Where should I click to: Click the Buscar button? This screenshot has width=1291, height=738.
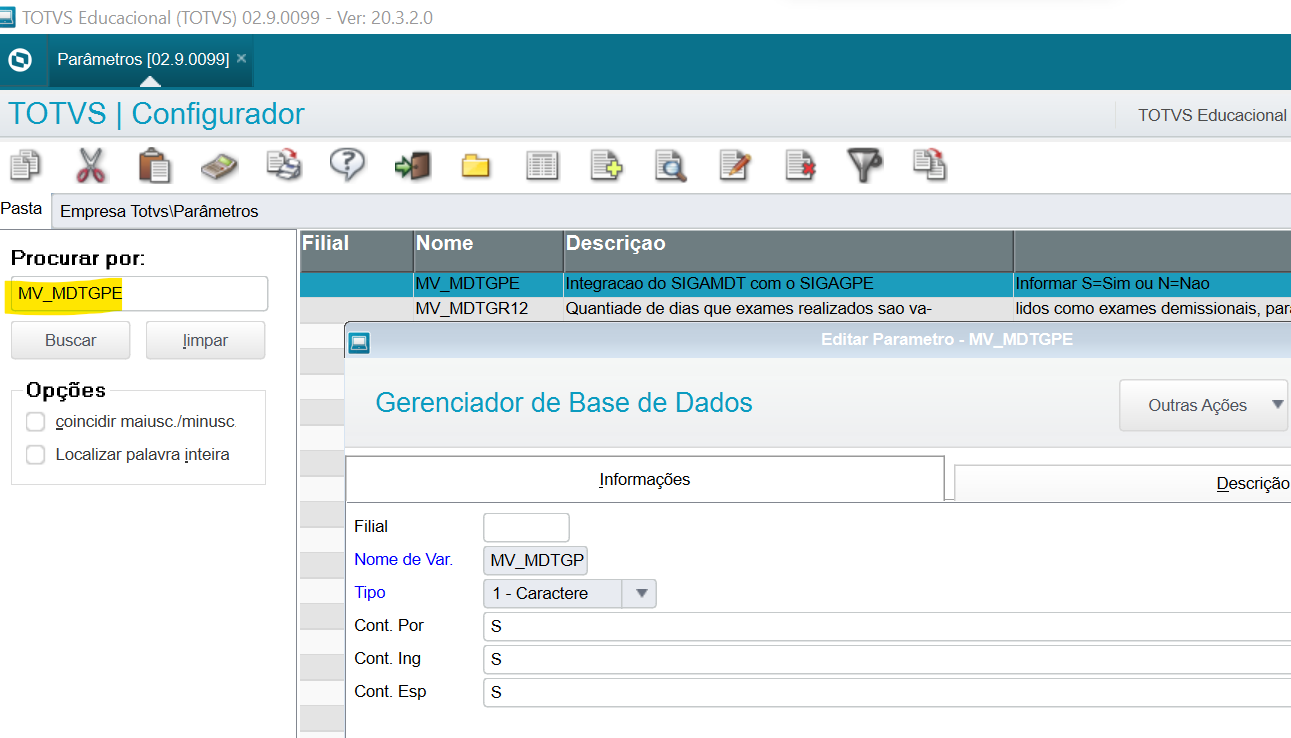[x=71, y=340]
